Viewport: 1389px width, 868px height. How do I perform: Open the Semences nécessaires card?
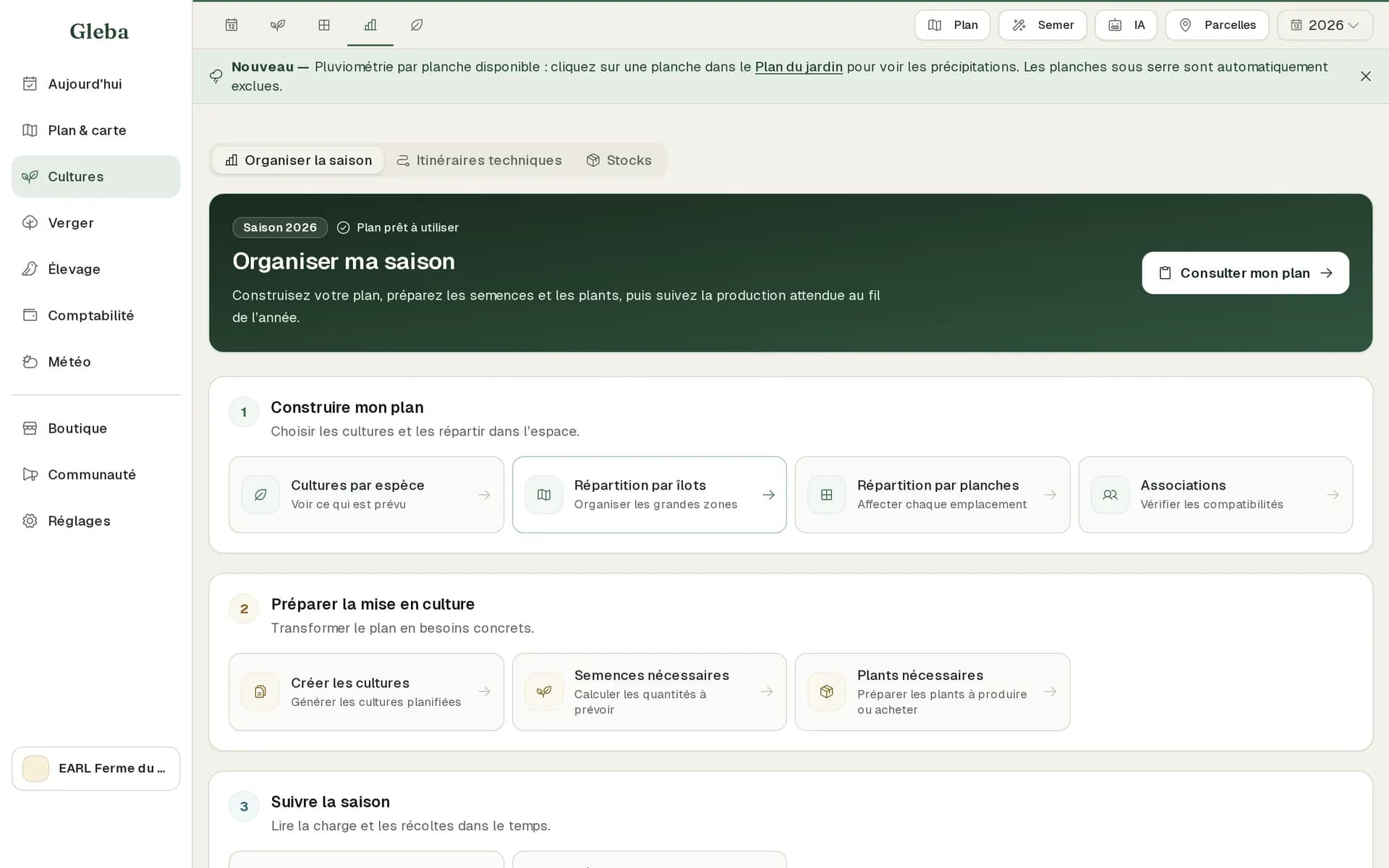[650, 692]
